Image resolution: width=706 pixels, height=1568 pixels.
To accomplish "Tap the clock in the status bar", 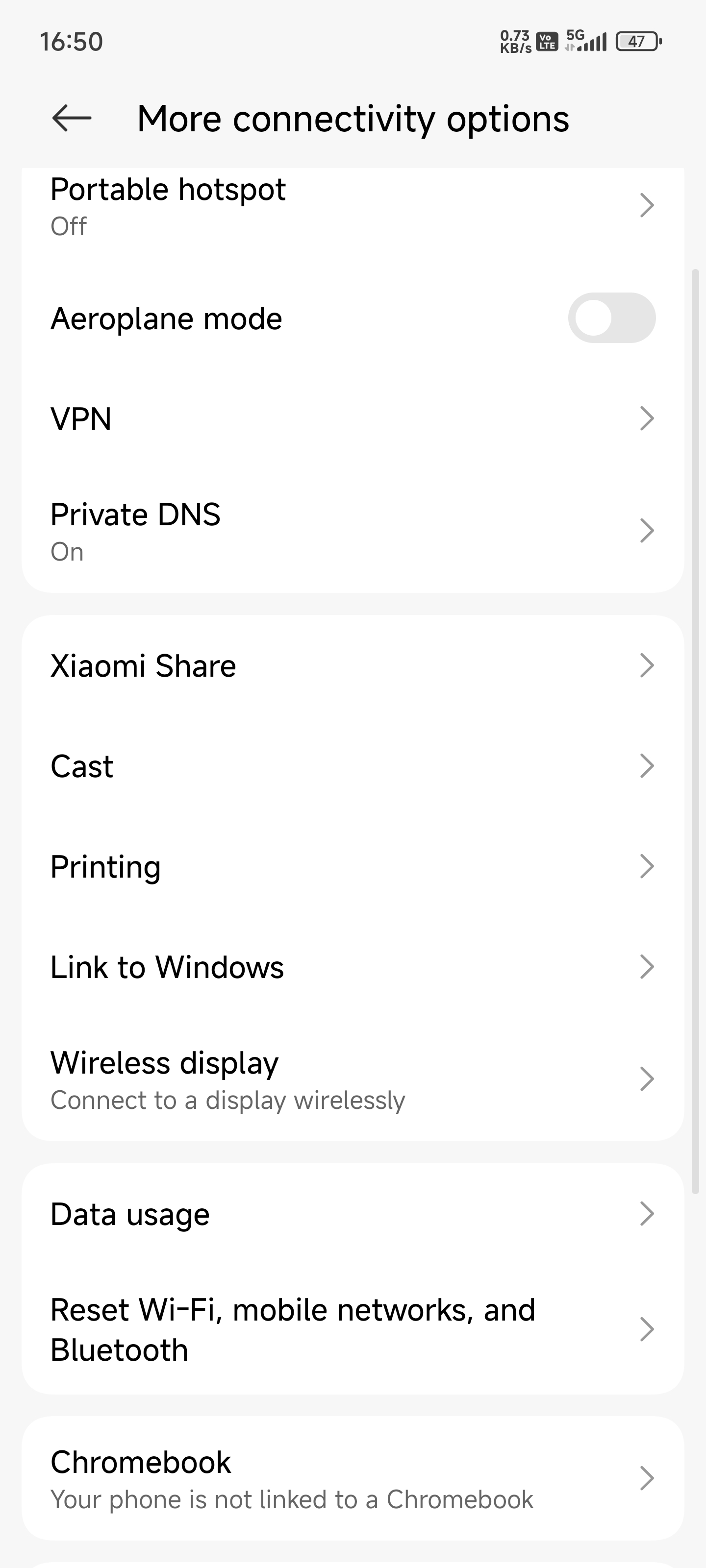I will coord(71,41).
